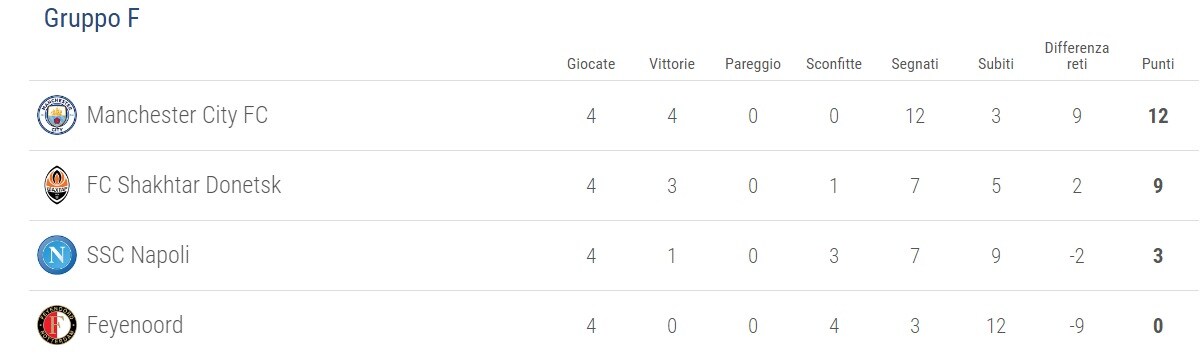The height and width of the screenshot is (363, 1202).
Task: Open the FC Shakhtar Donetsk team link
Action: pyautogui.click(x=184, y=185)
